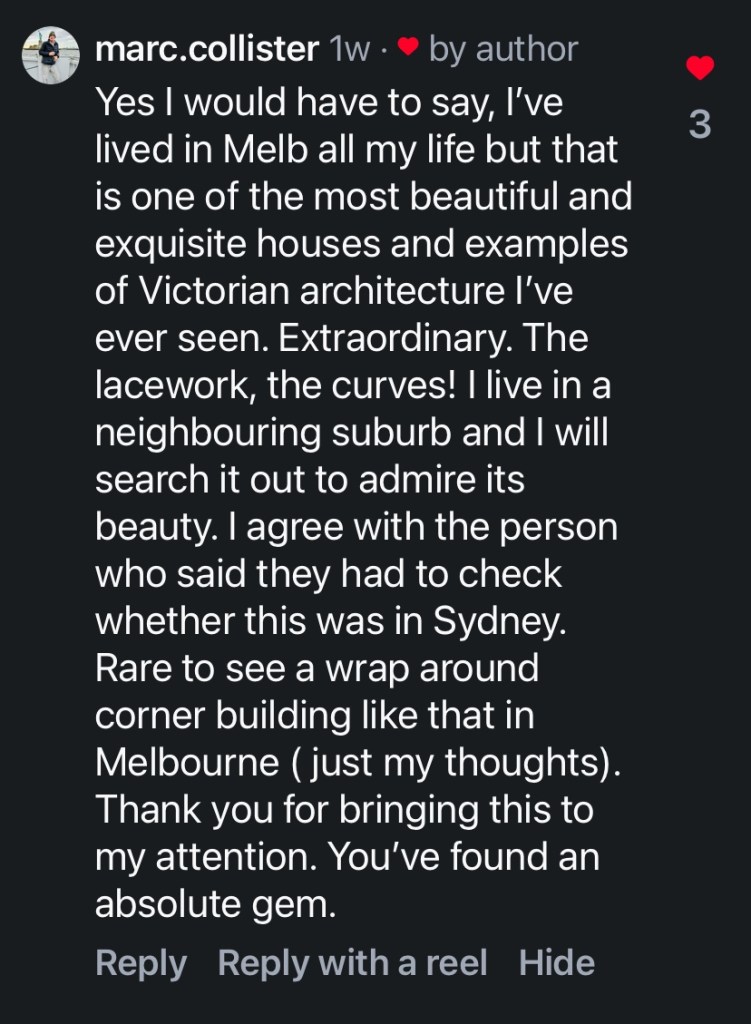This screenshot has width=751, height=1024.
Task: Open marc.collister's profile picture
Action: (50, 55)
